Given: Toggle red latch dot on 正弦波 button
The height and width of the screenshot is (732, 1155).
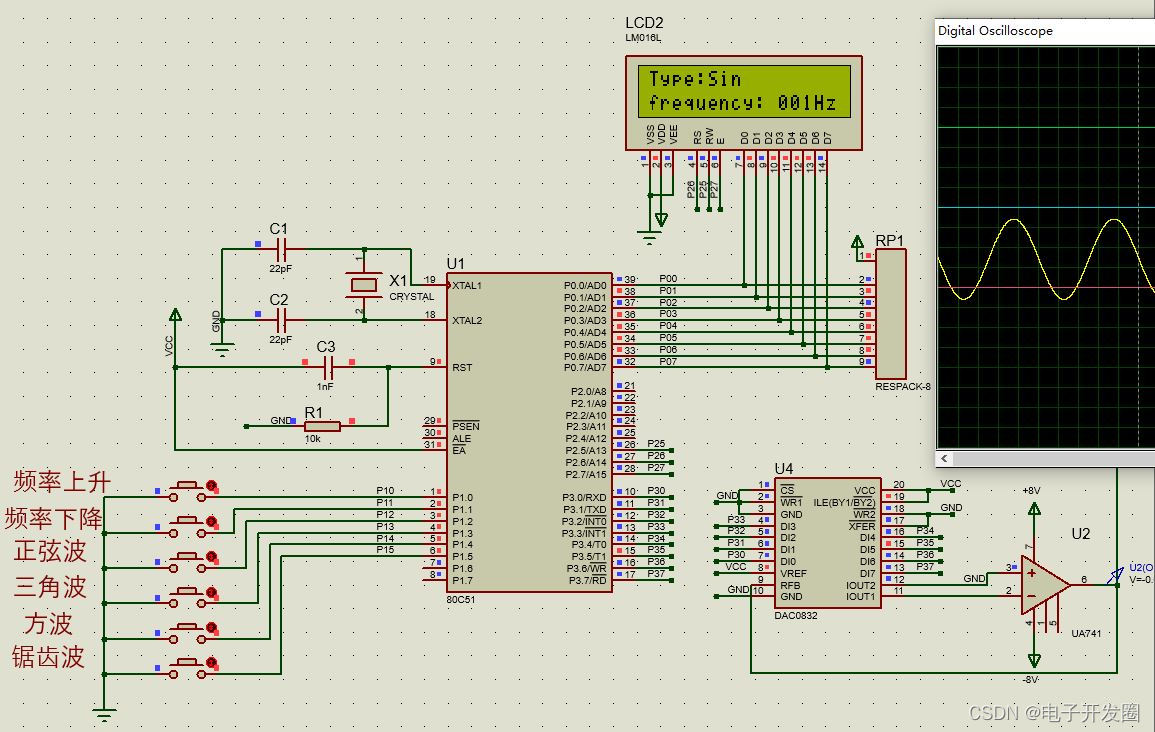Looking at the screenshot, I should (212, 557).
